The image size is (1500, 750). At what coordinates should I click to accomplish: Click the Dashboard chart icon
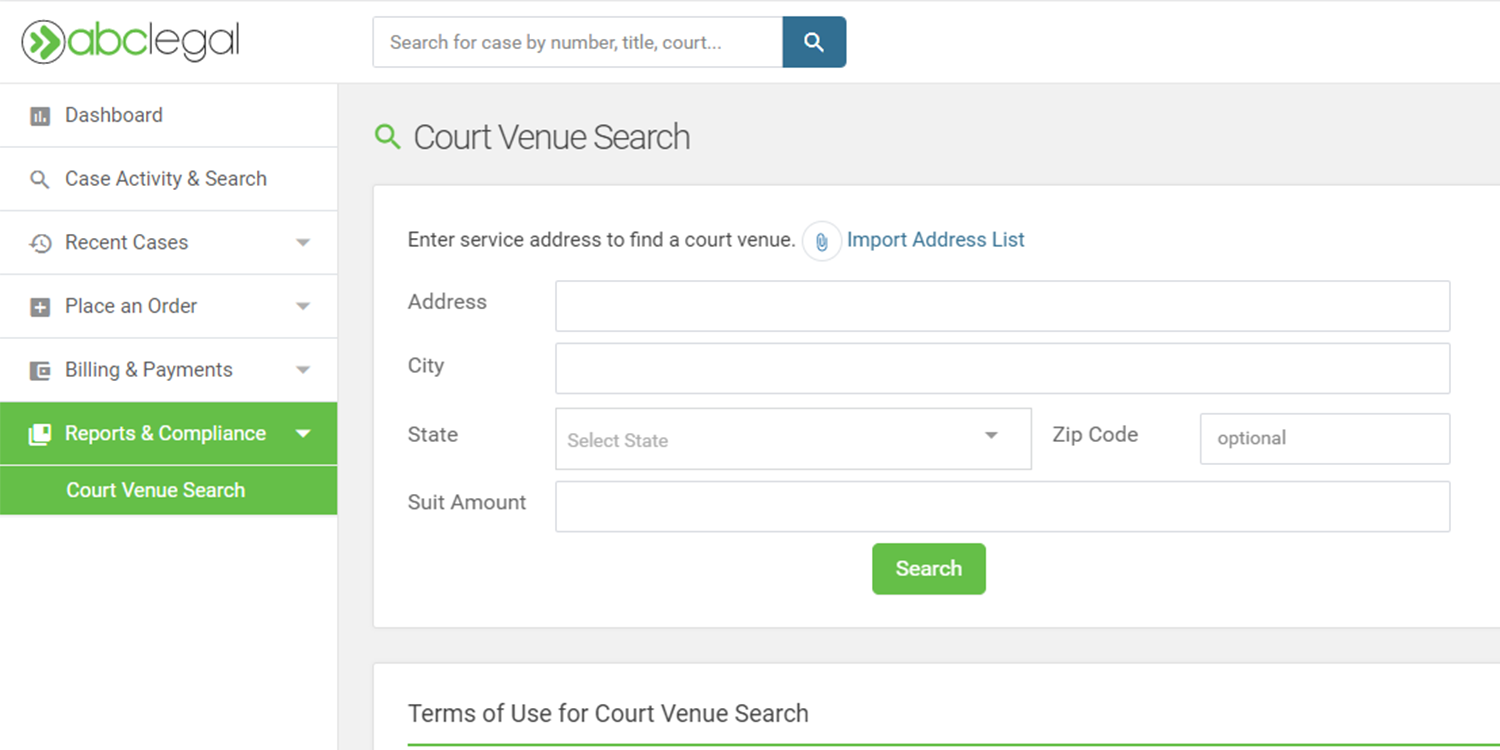click(40, 116)
